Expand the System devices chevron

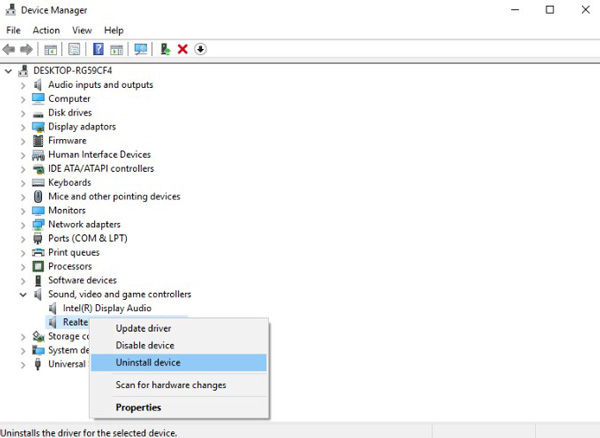point(23,351)
